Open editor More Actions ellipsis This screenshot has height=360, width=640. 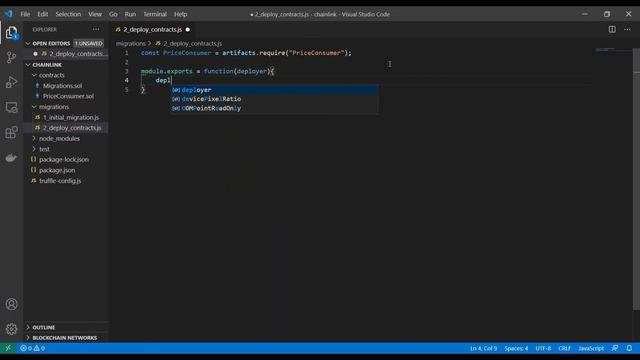coord(627,29)
